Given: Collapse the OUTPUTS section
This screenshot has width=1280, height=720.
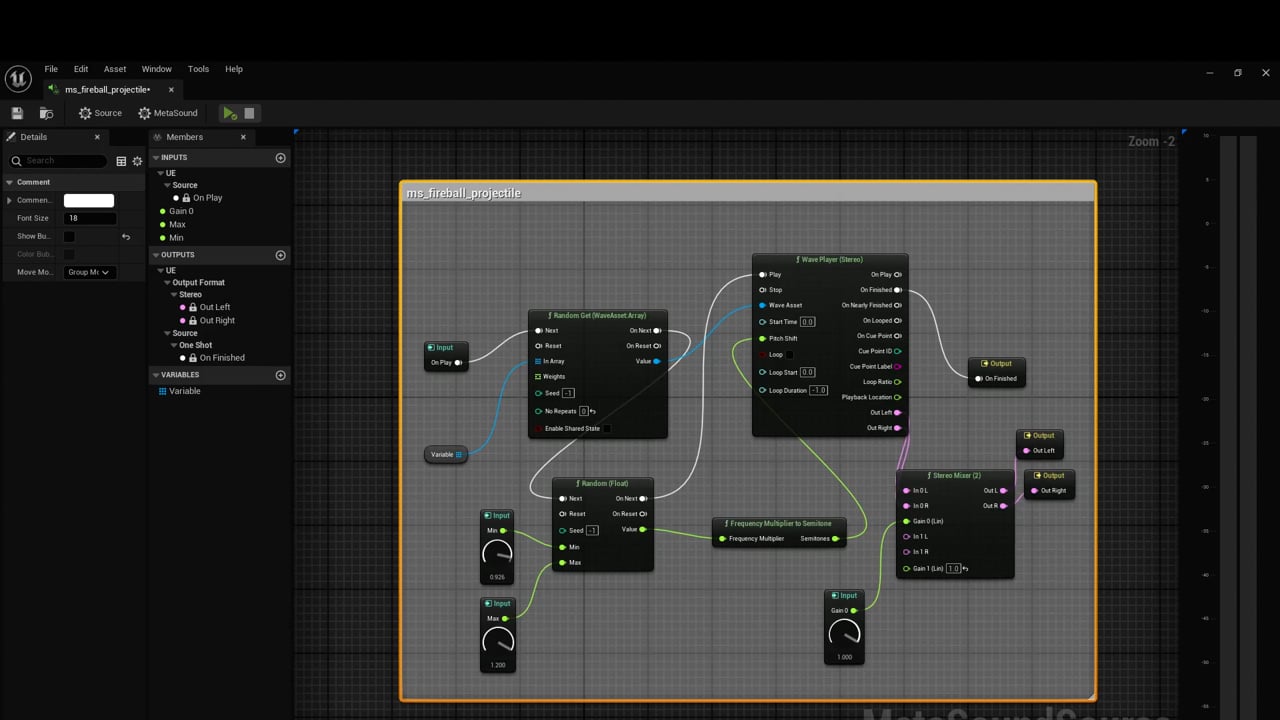Looking at the screenshot, I should point(156,255).
